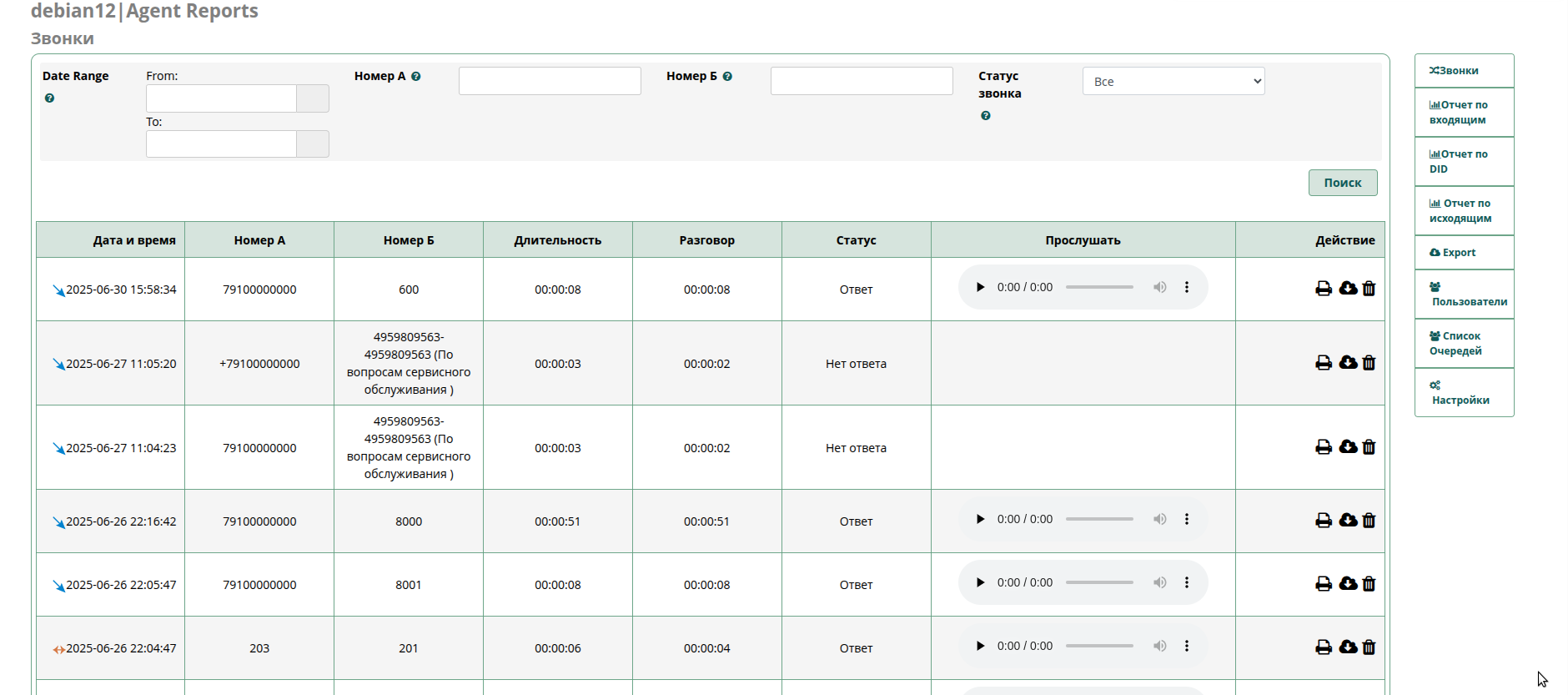1568x695 pixels.
Task: Open Отчет по DID report
Action: (x=1464, y=161)
